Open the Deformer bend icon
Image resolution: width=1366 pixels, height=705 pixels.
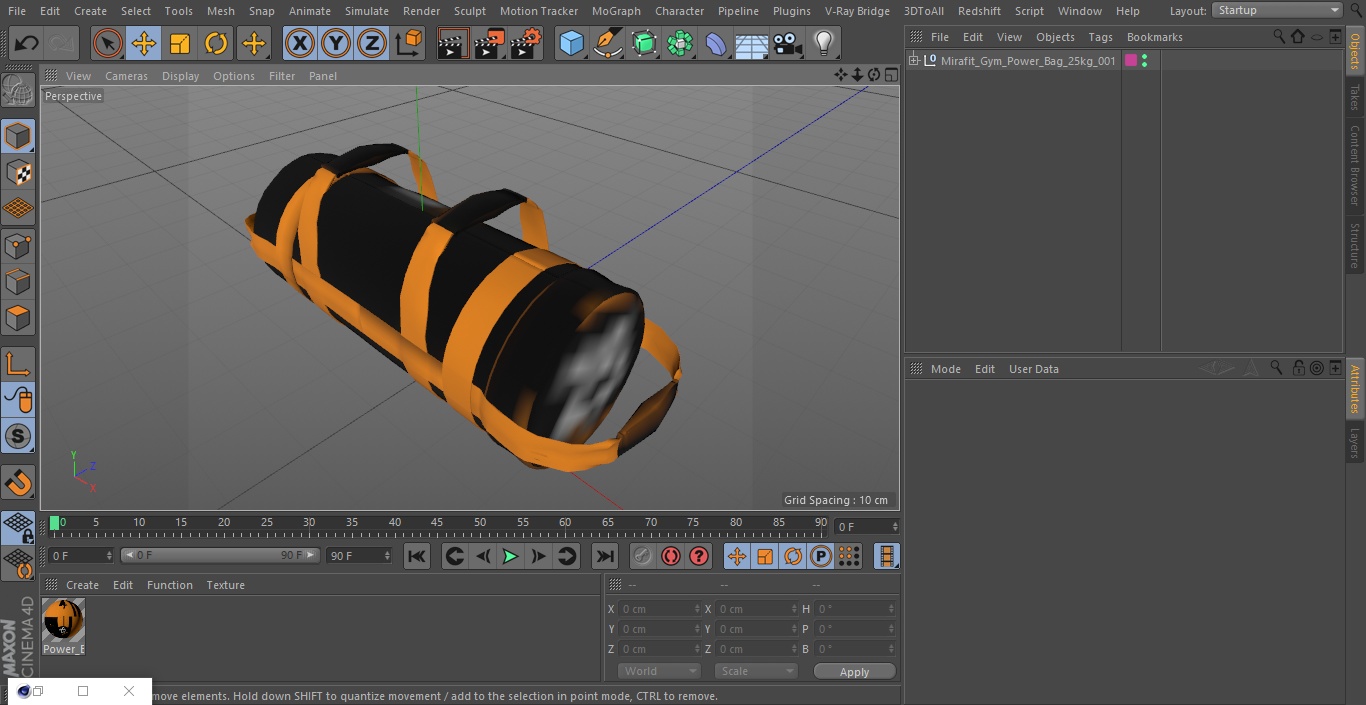[x=716, y=44]
